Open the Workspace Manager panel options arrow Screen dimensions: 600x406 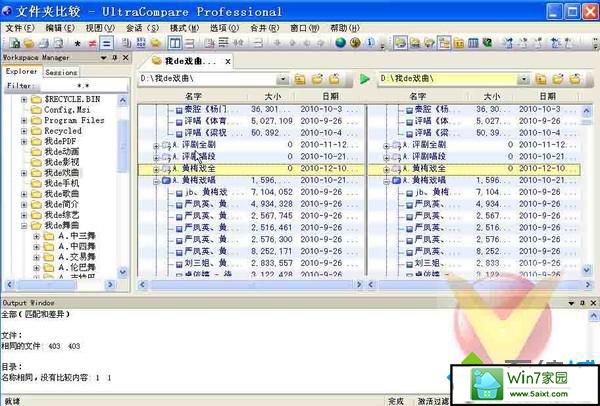(103, 57)
